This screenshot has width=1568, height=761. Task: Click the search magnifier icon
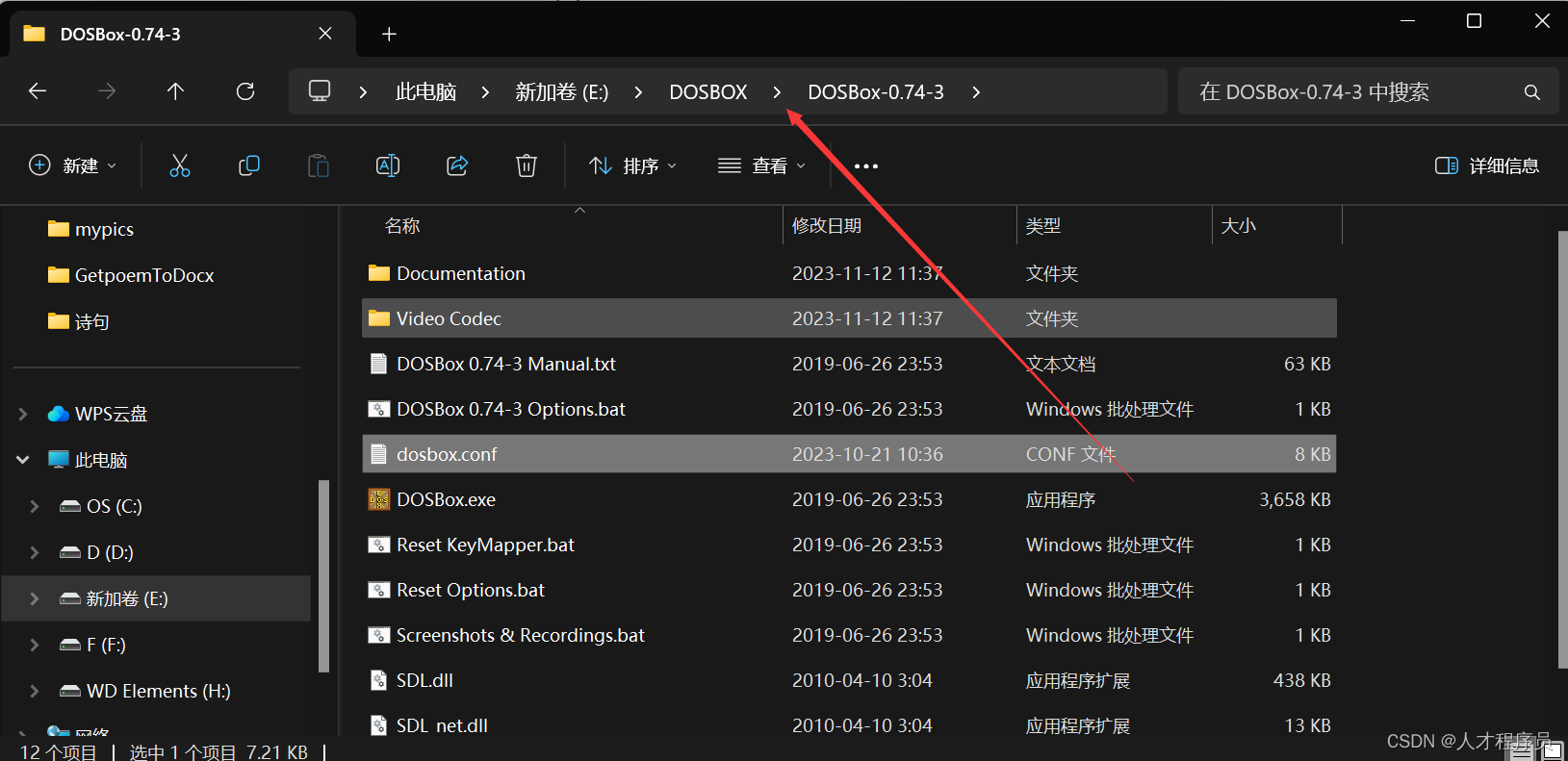pos(1532,92)
